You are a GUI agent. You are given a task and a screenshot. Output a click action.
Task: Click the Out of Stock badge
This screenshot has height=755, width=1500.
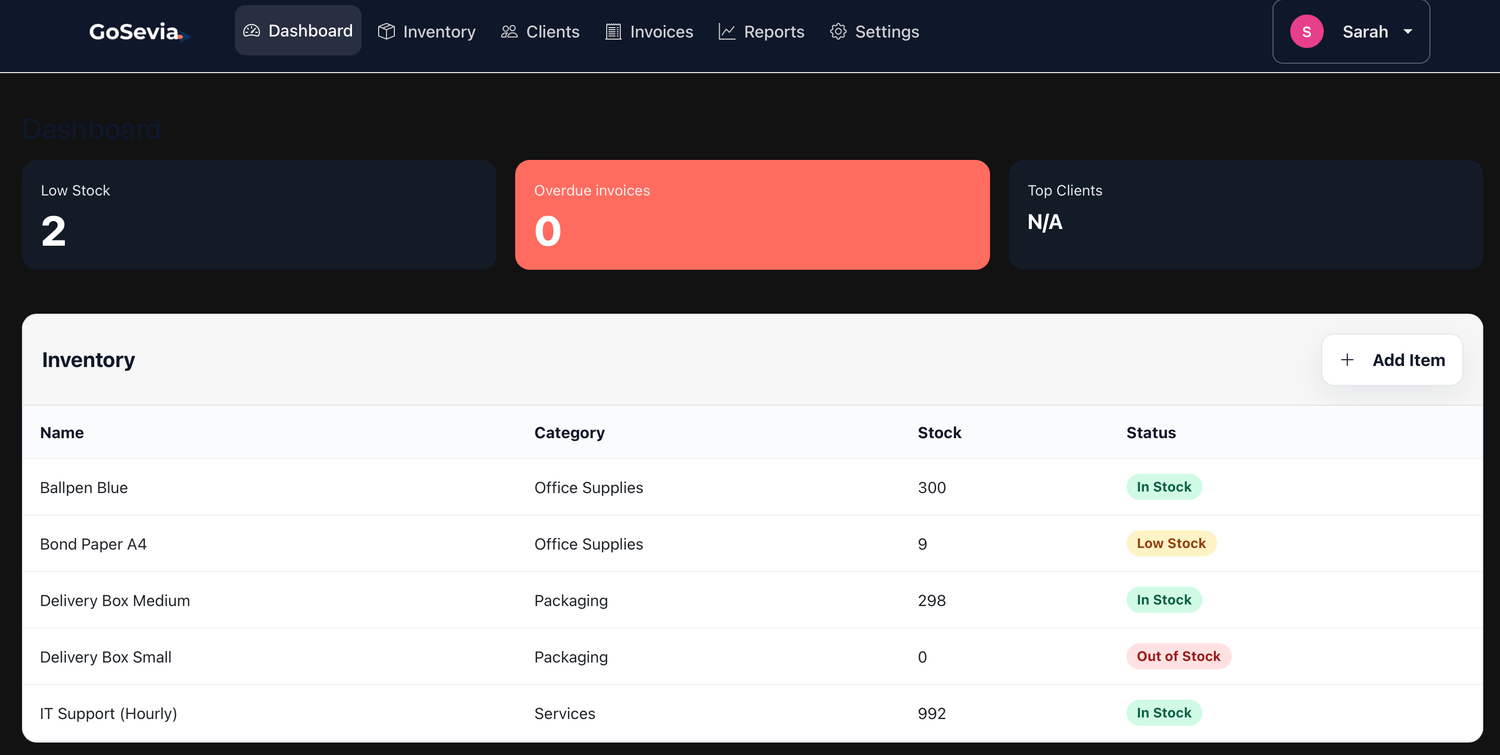coord(1178,657)
